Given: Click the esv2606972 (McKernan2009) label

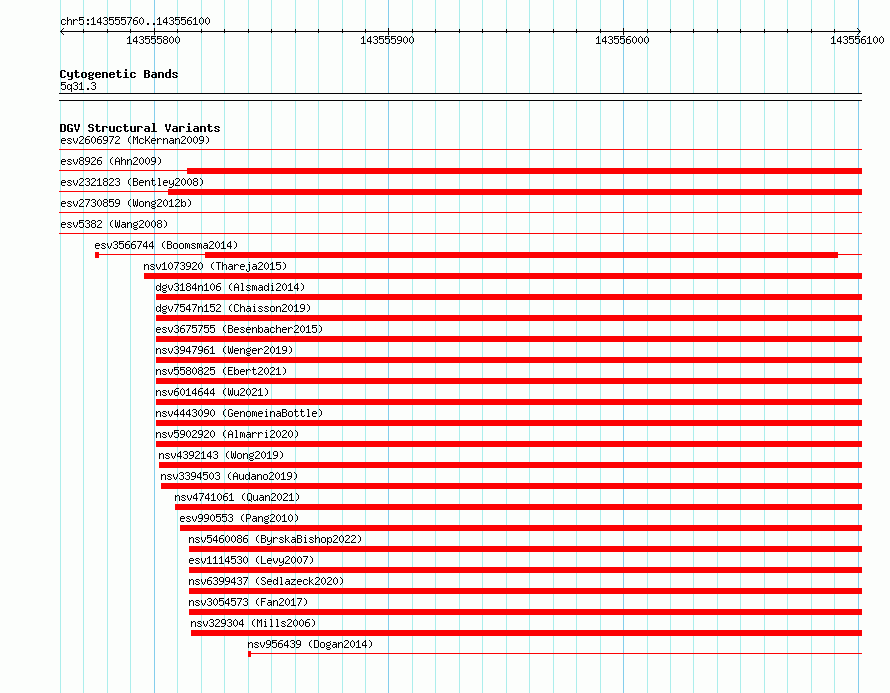Looking at the screenshot, I should click(x=135, y=140).
